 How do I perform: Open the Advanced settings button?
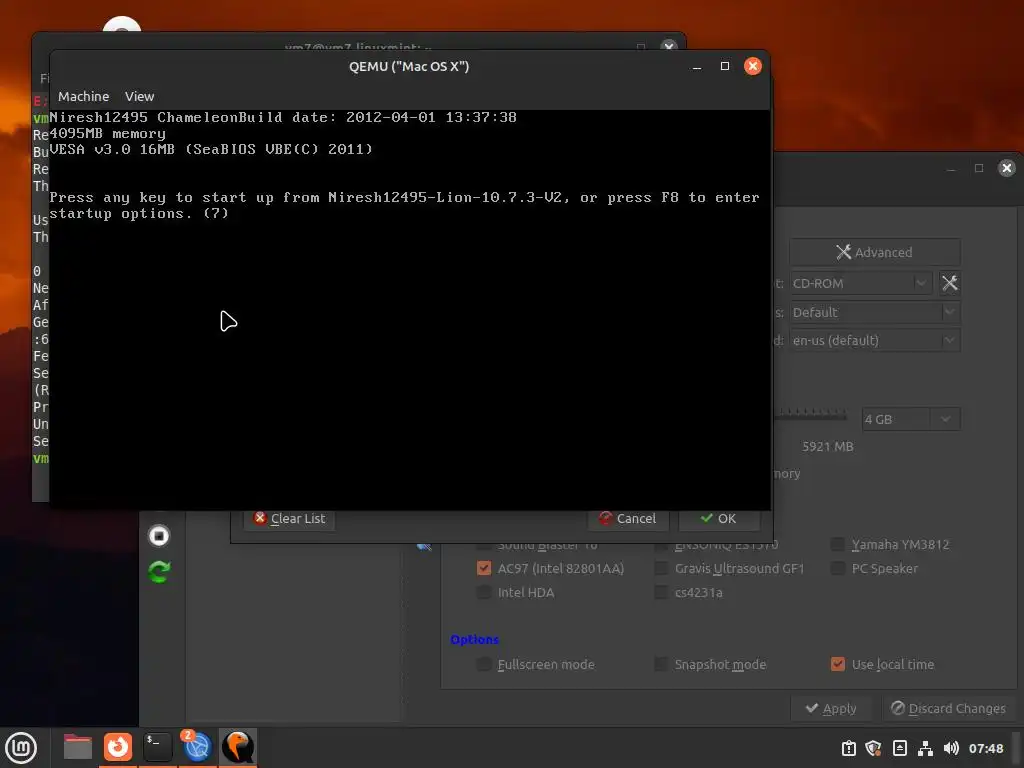(x=874, y=252)
